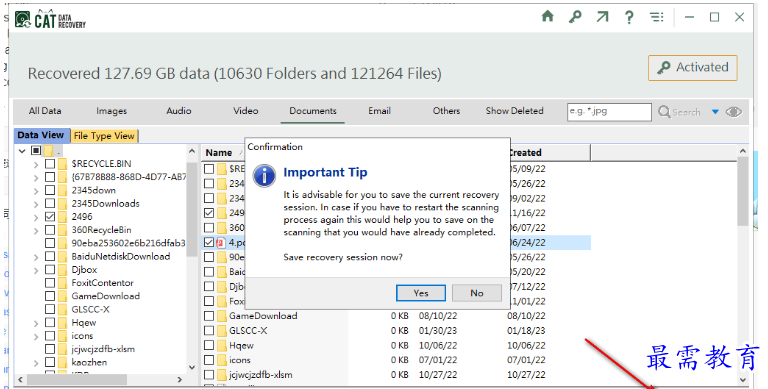This screenshot has height=389, width=768.
Task: Click the upgrade arrow icon in header
Action: pyautogui.click(x=602, y=17)
